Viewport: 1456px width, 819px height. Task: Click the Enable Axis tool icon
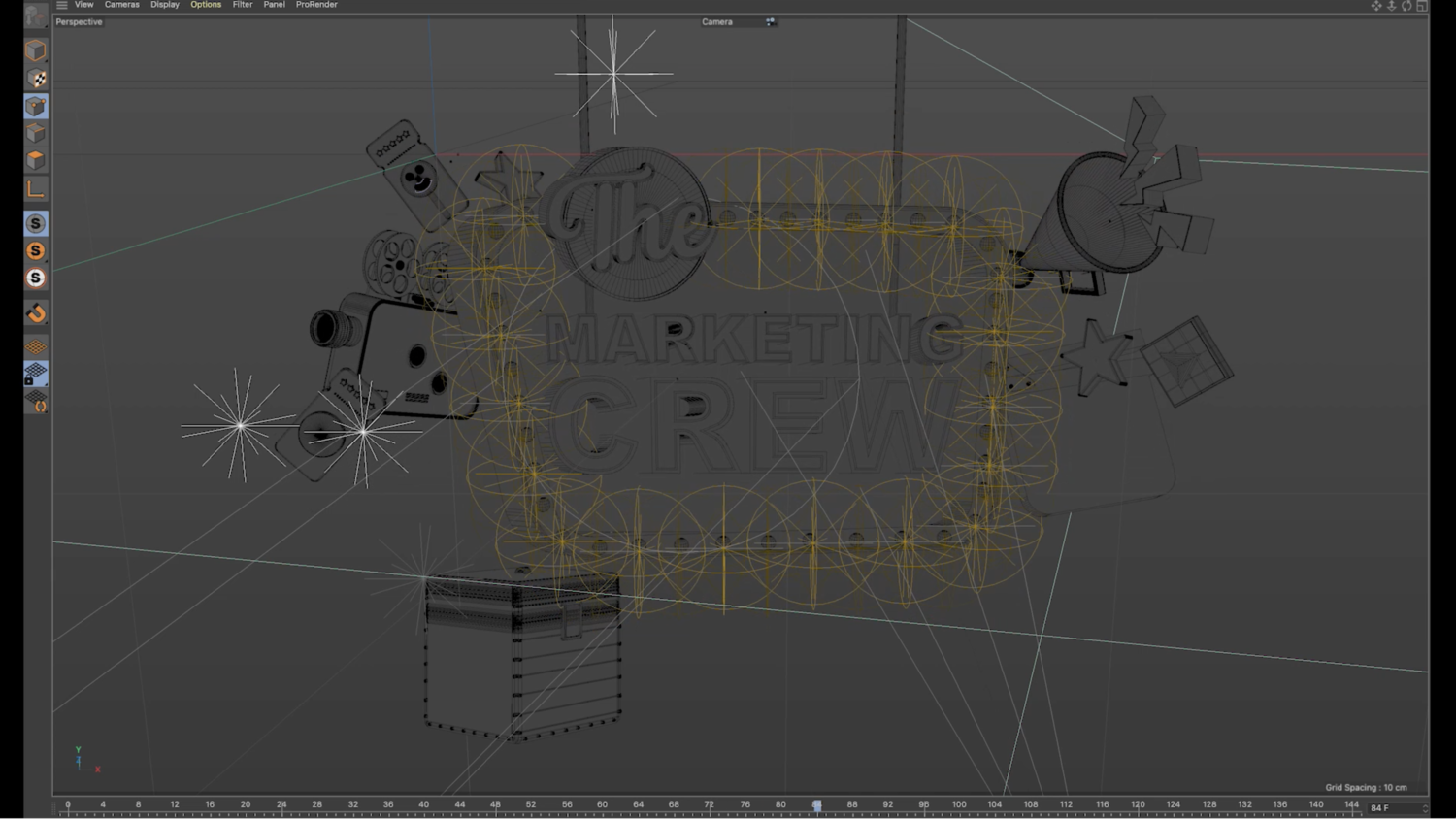pos(36,189)
